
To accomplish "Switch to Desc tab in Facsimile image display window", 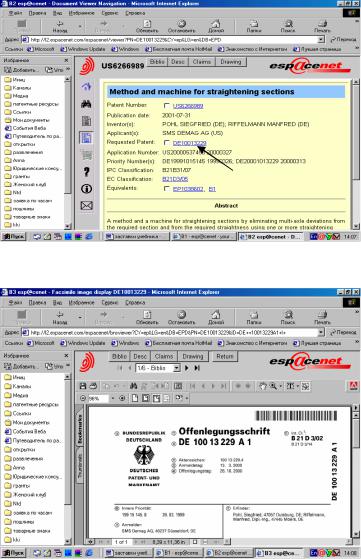I will [x=140, y=356].
